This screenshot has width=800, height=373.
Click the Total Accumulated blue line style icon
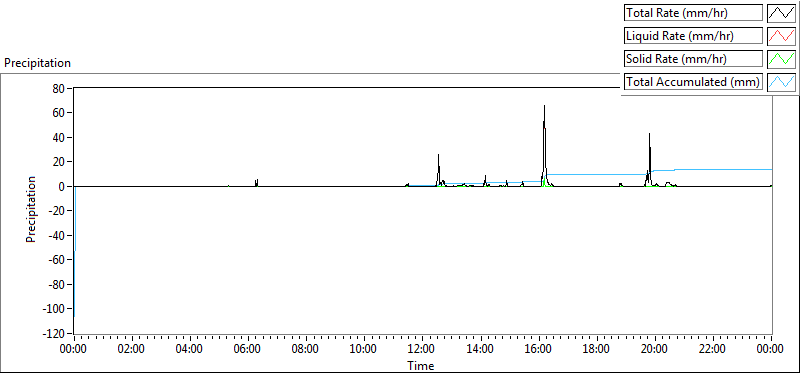782,81
